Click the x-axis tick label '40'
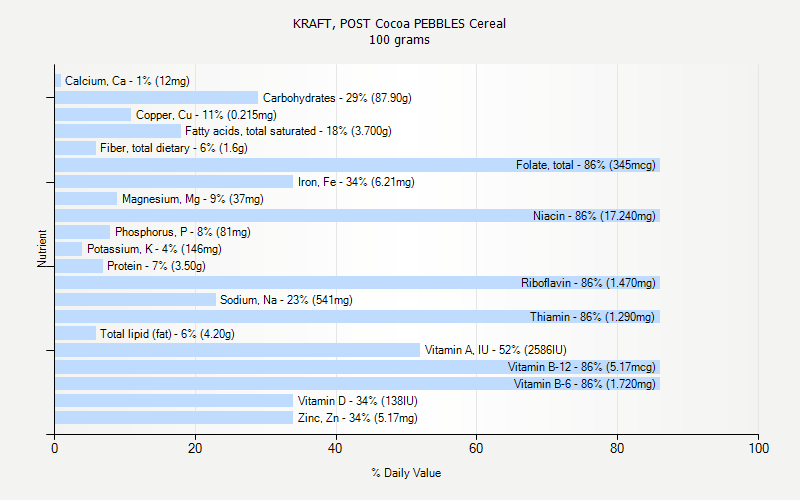Viewport: 800px width, 500px height. click(x=335, y=448)
